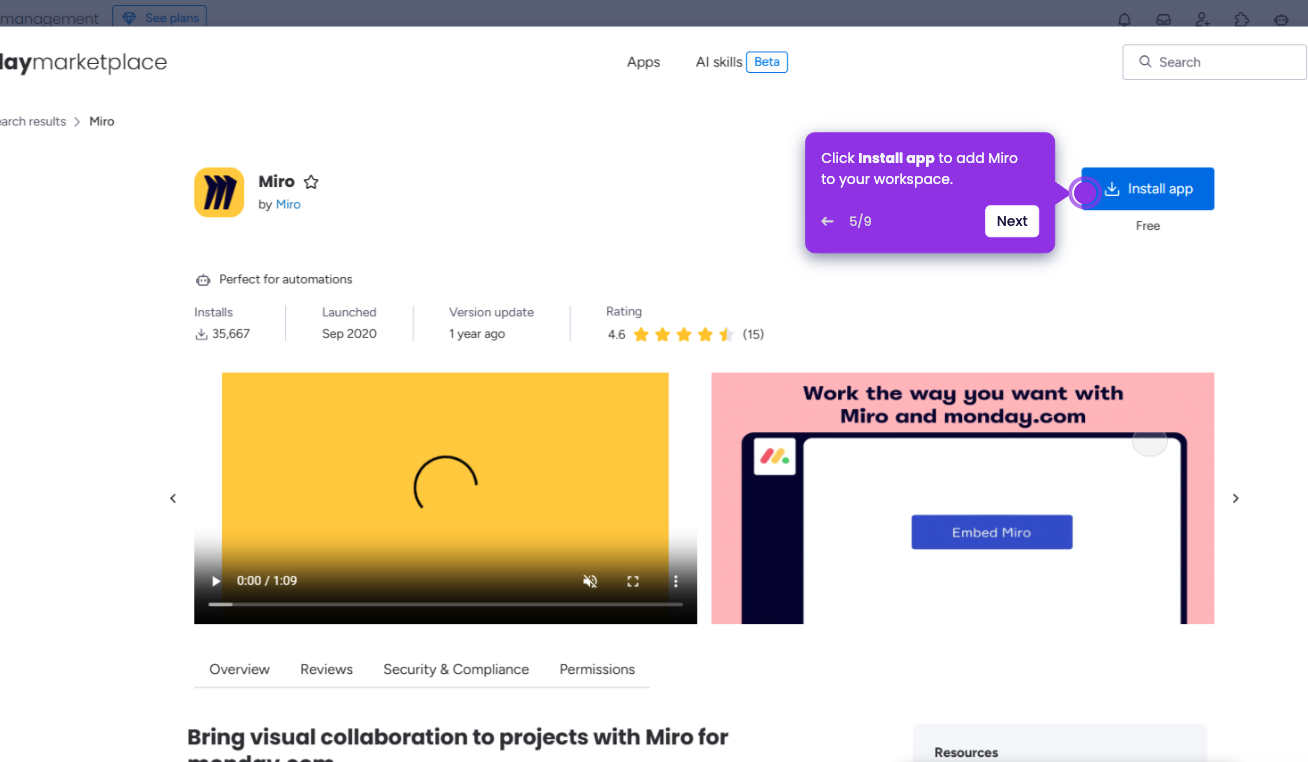Viewport: 1308px width, 762px height.
Task: Open the Apps menu item
Action: (x=643, y=62)
